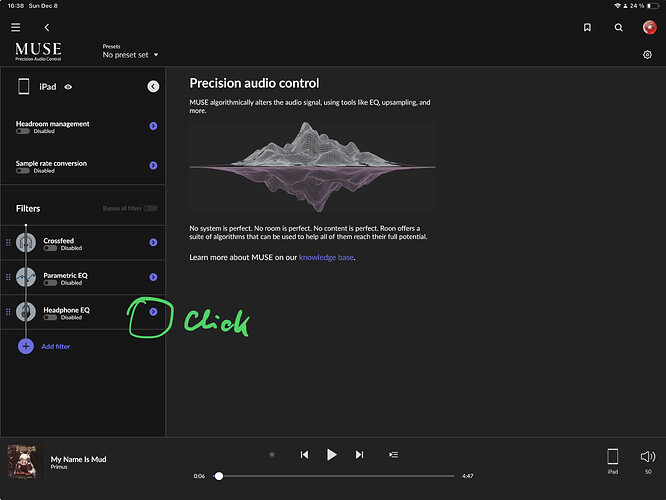Image resolution: width=666 pixels, height=500 pixels.
Task: Skip to next track
Action: tap(359, 455)
